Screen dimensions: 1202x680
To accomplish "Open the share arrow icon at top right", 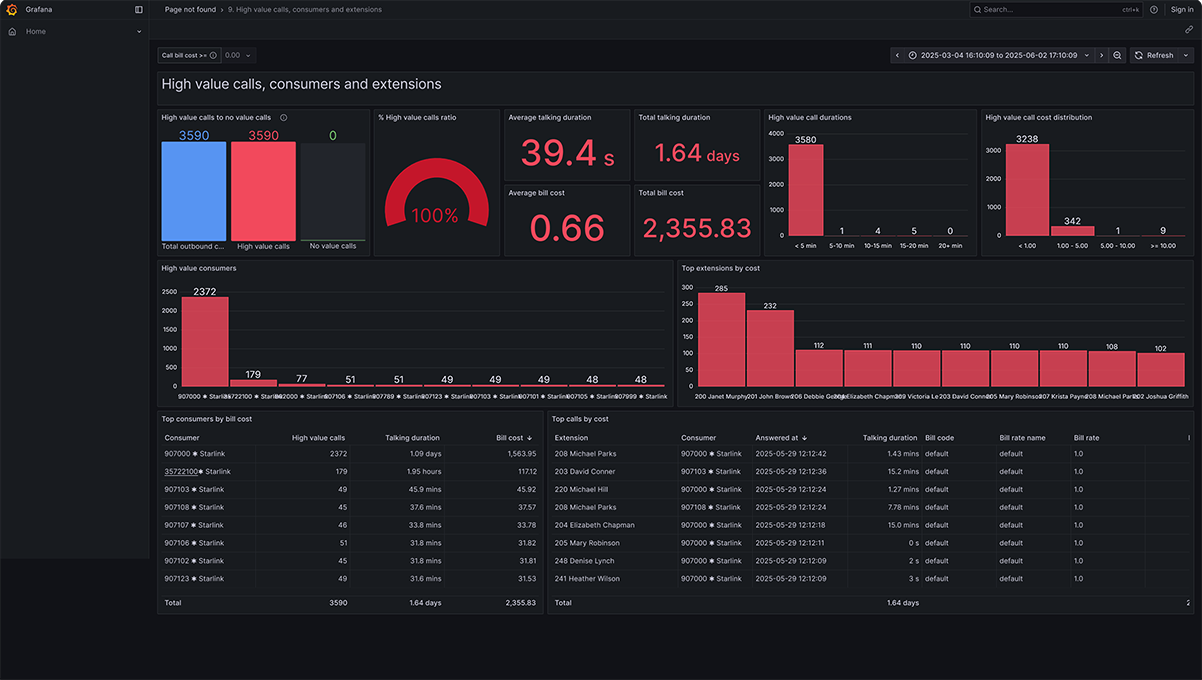I will (x=1188, y=29).
